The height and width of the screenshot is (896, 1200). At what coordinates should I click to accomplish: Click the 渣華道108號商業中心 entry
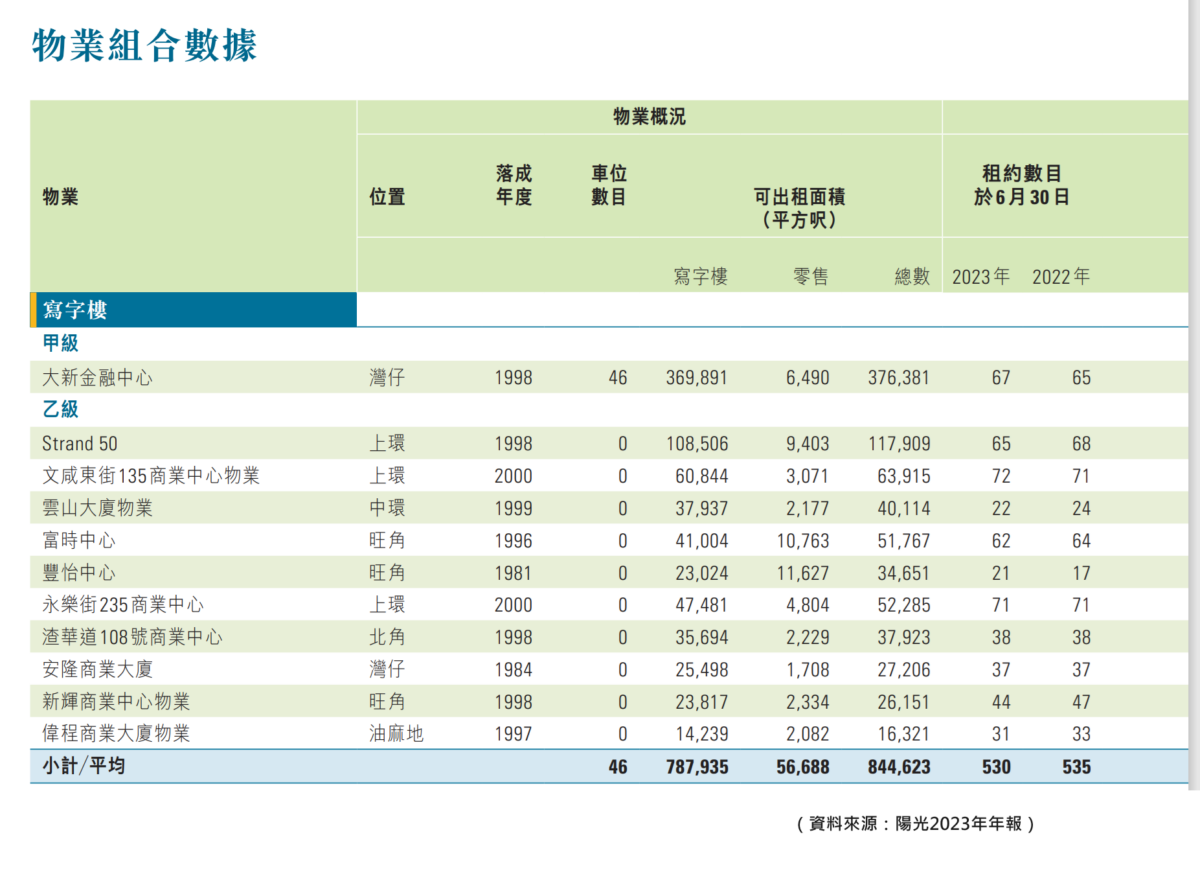click(x=135, y=637)
